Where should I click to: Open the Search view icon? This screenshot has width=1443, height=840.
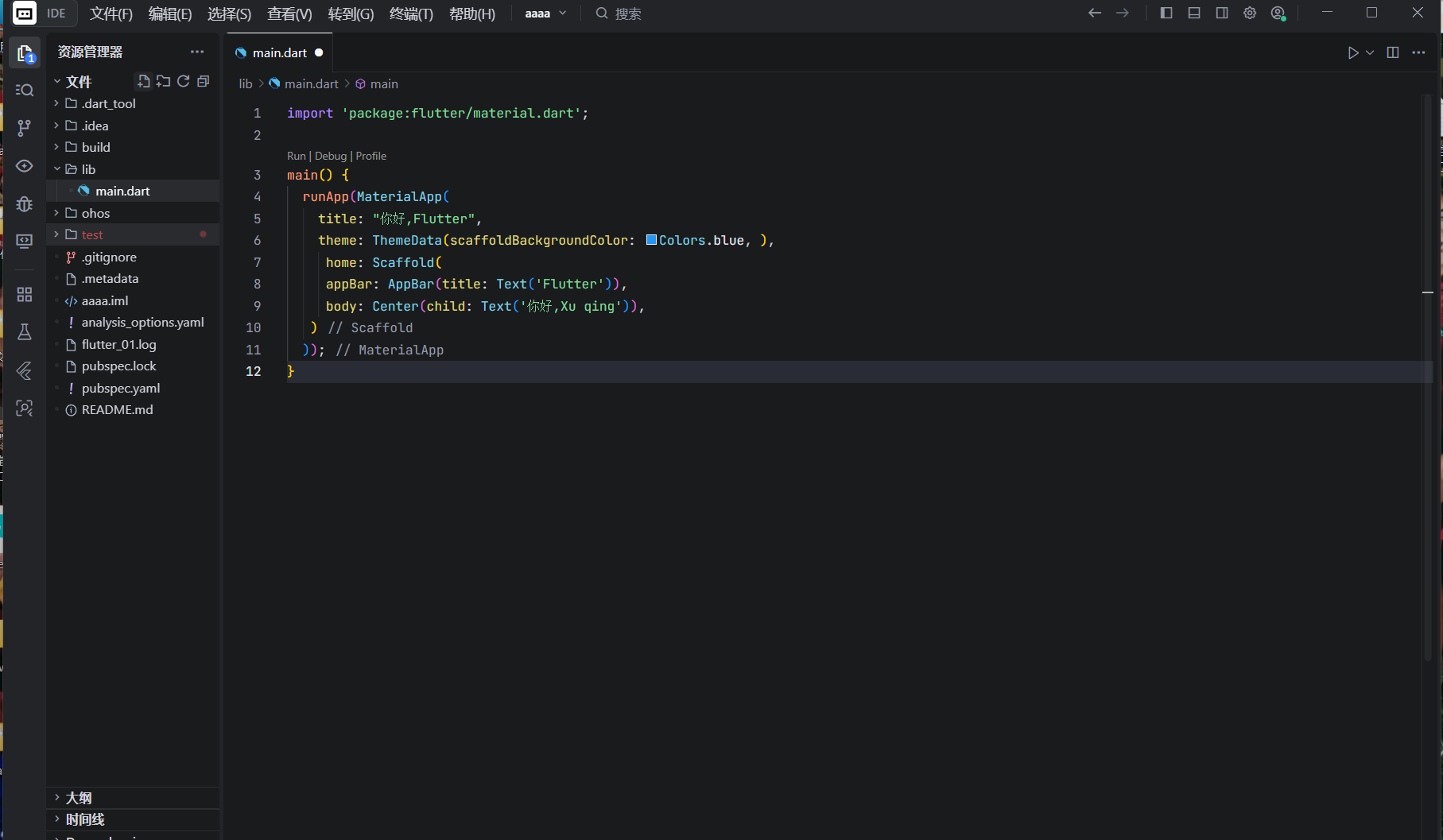pyautogui.click(x=25, y=90)
